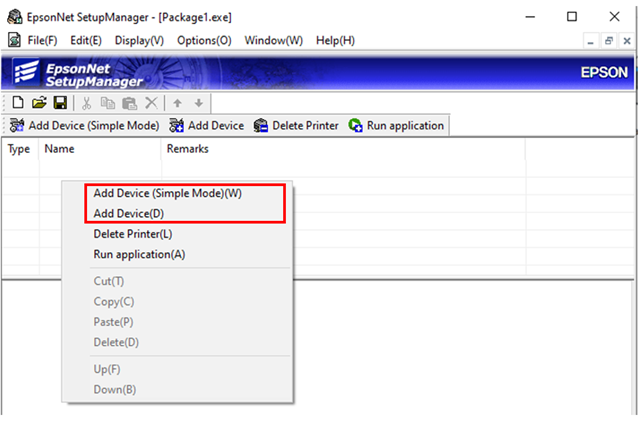This screenshot has height=421, width=640.
Task: Click the New file toolbar icon
Action: click(x=18, y=102)
